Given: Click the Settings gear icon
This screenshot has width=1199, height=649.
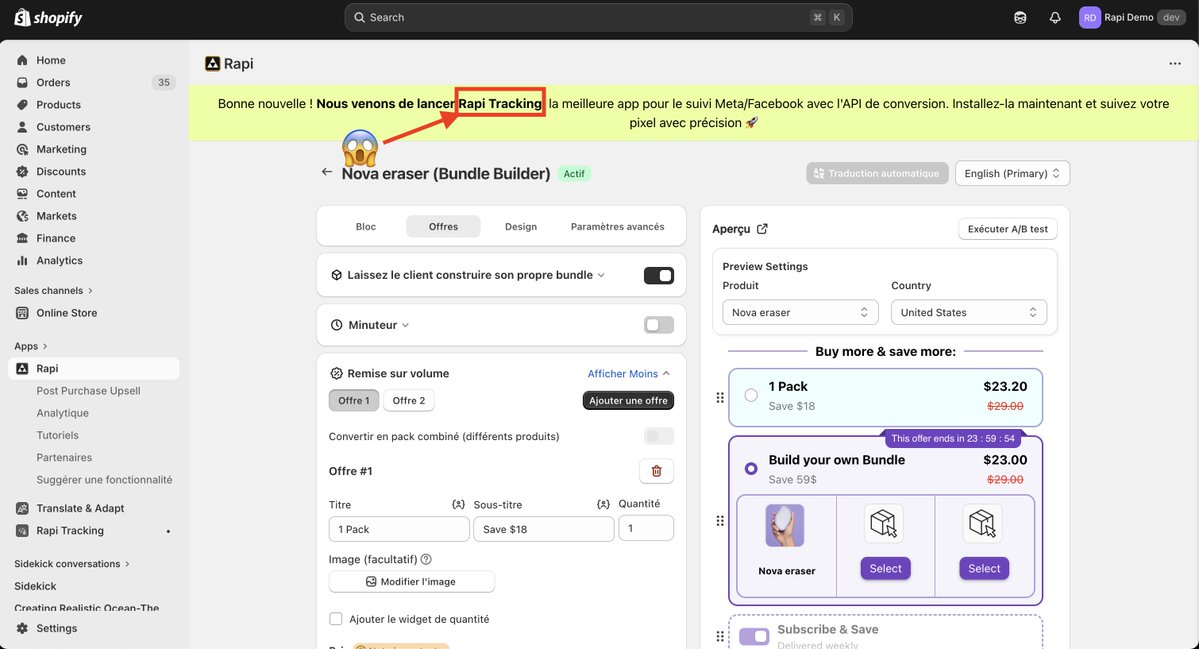Looking at the screenshot, I should [x=22, y=628].
